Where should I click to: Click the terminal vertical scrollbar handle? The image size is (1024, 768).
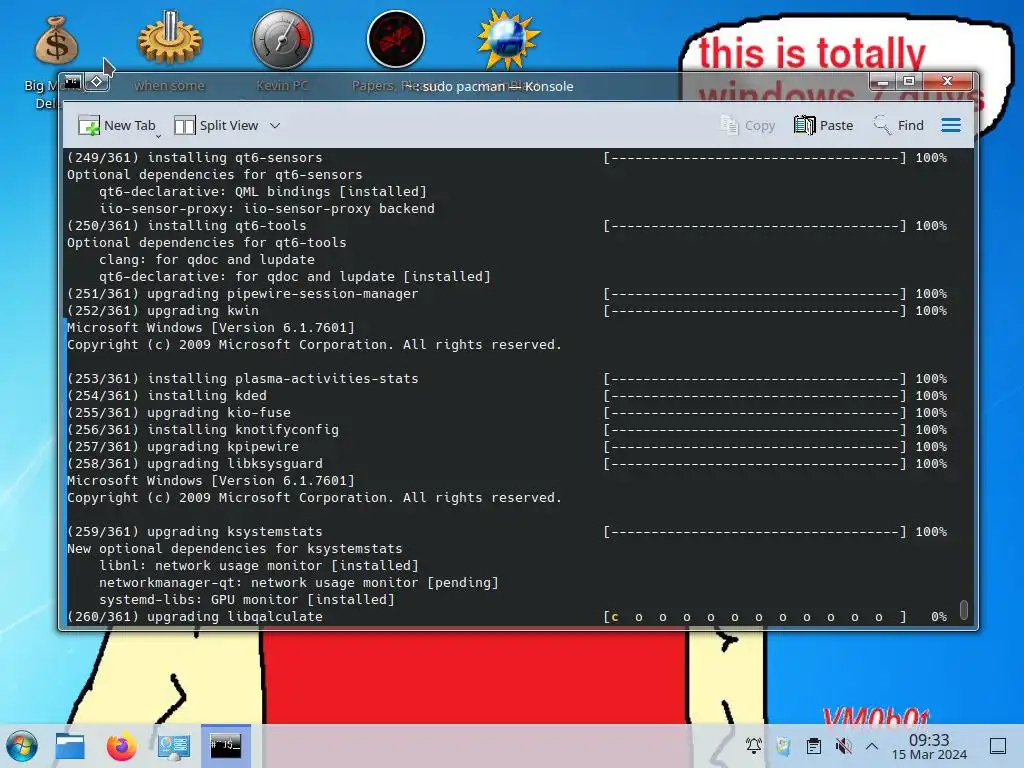964,609
